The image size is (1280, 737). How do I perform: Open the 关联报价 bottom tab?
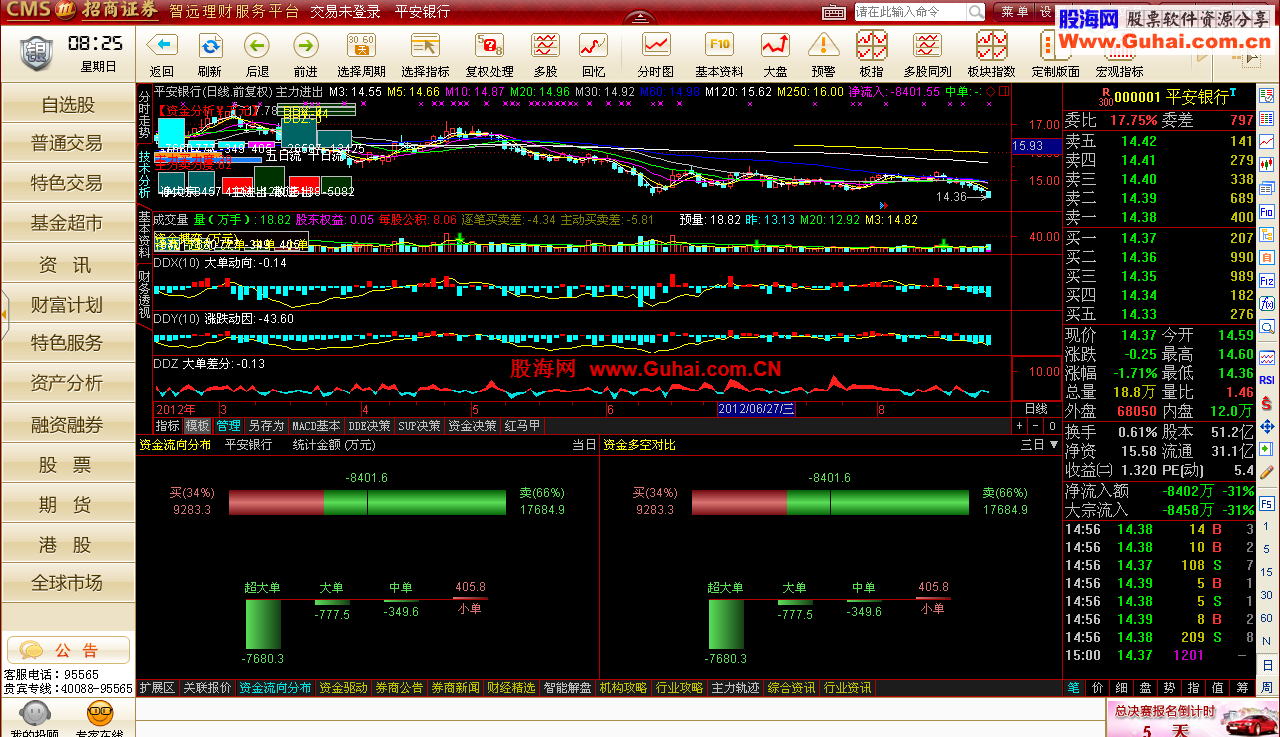207,688
